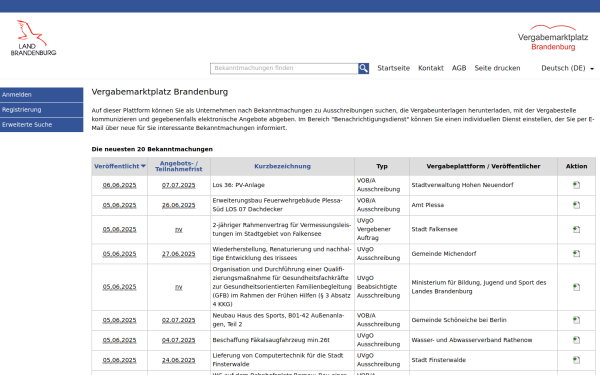Viewport: 600px width, 375px height.
Task: Open action icon for Amt Plessa row
Action: coord(576,205)
